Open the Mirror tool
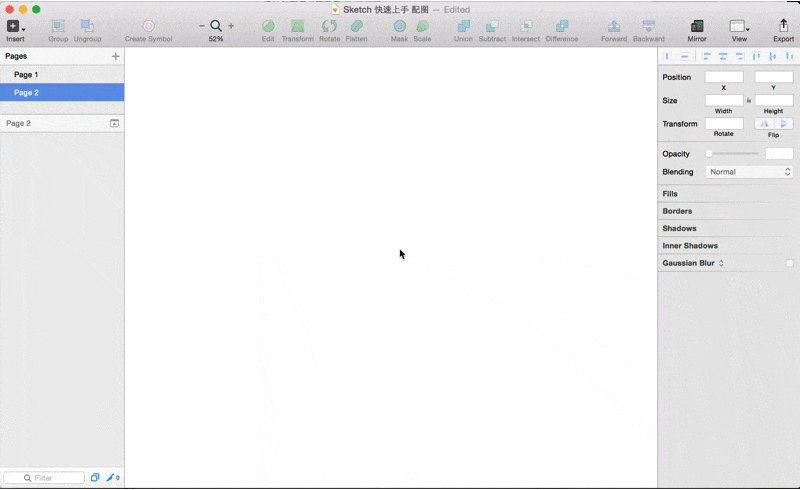Viewport: 800px width, 490px height. click(697, 26)
